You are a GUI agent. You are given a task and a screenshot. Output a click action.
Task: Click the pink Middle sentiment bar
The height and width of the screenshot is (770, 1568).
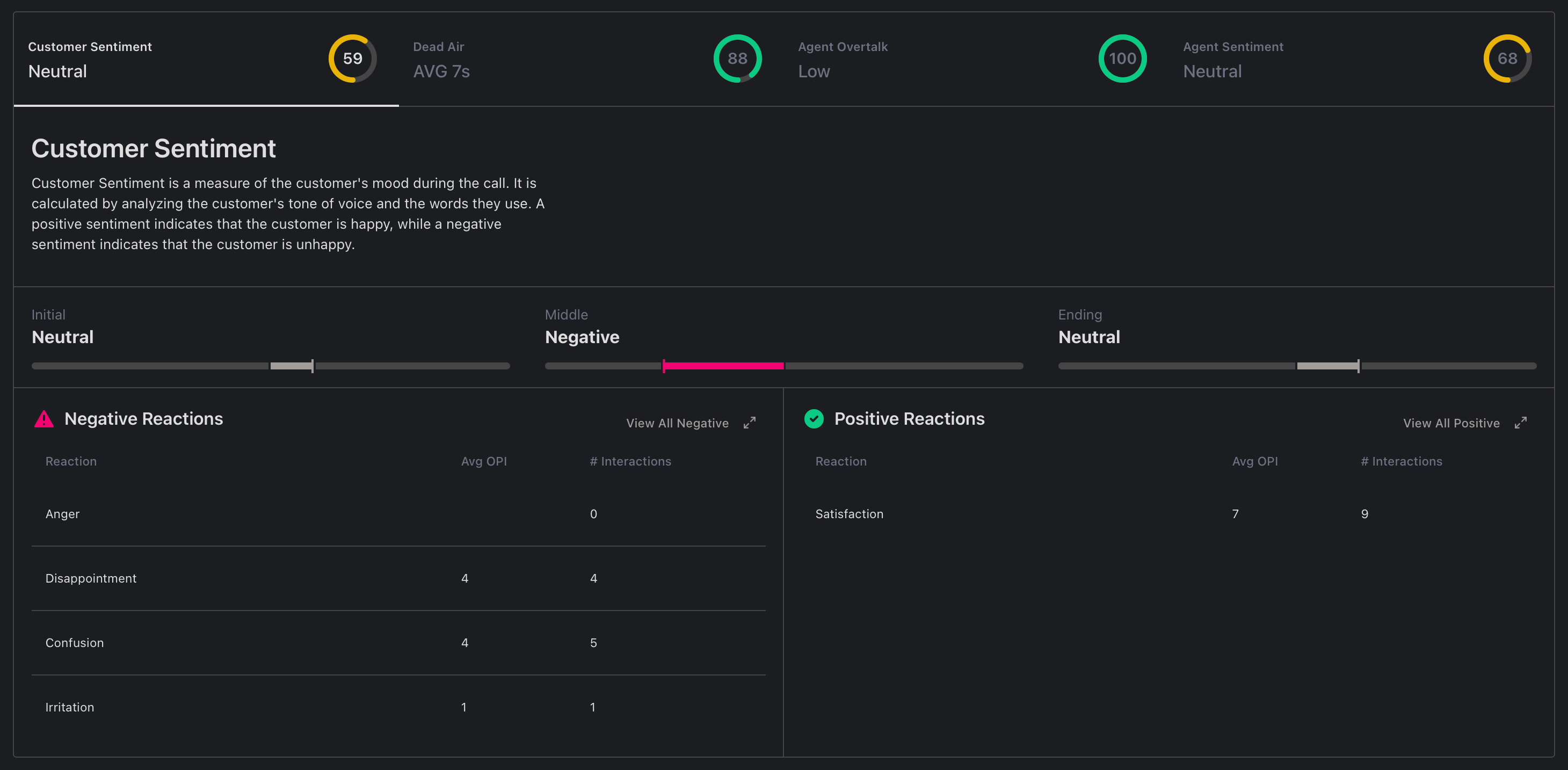(723, 366)
